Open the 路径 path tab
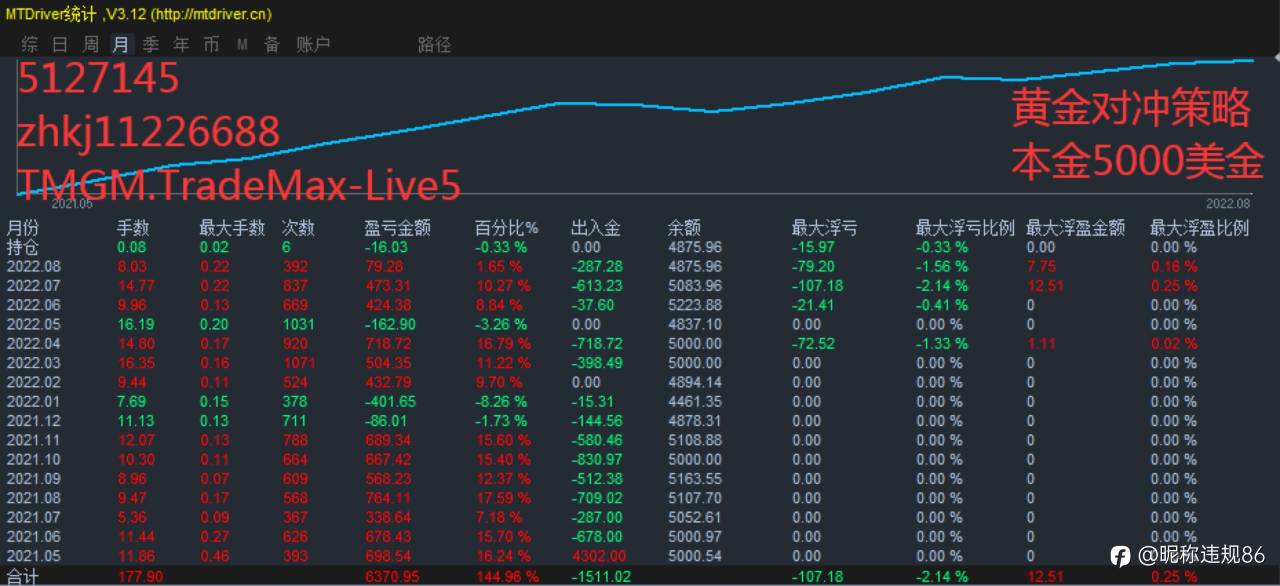The height and width of the screenshot is (586, 1280). click(434, 45)
